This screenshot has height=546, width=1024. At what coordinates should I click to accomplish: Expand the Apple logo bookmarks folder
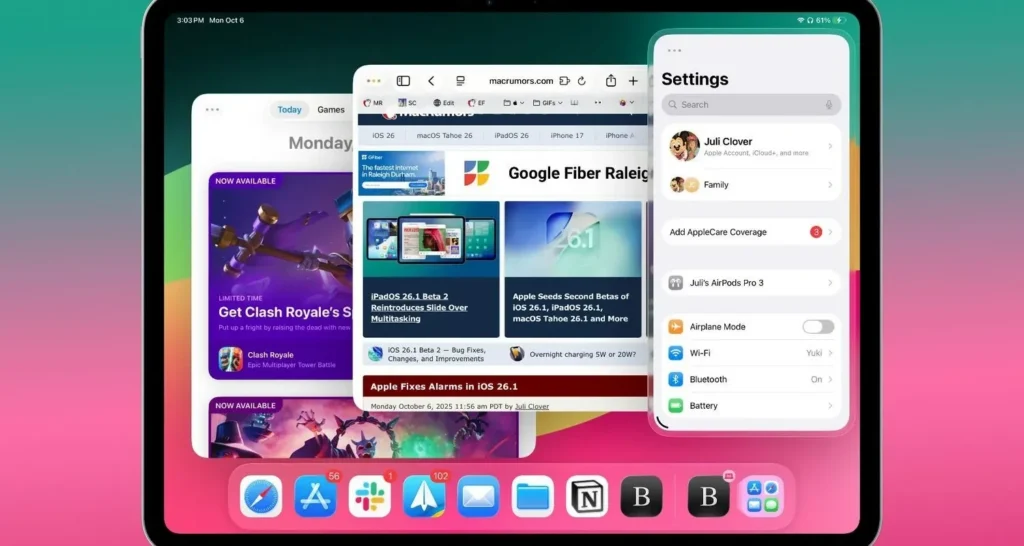tap(513, 103)
